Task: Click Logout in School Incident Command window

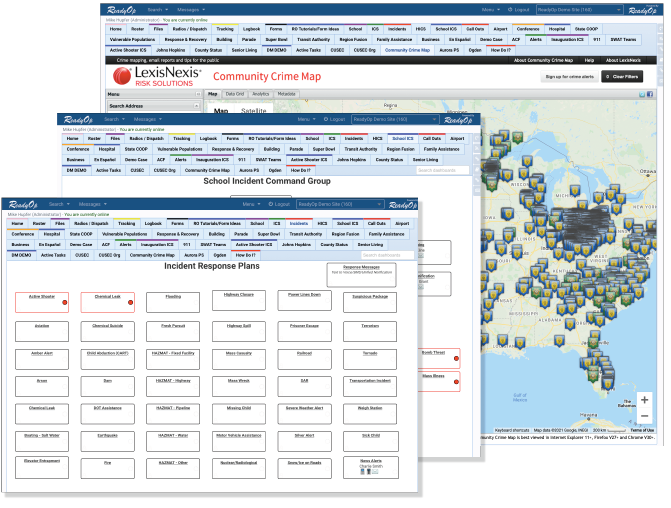Action: 334,119
